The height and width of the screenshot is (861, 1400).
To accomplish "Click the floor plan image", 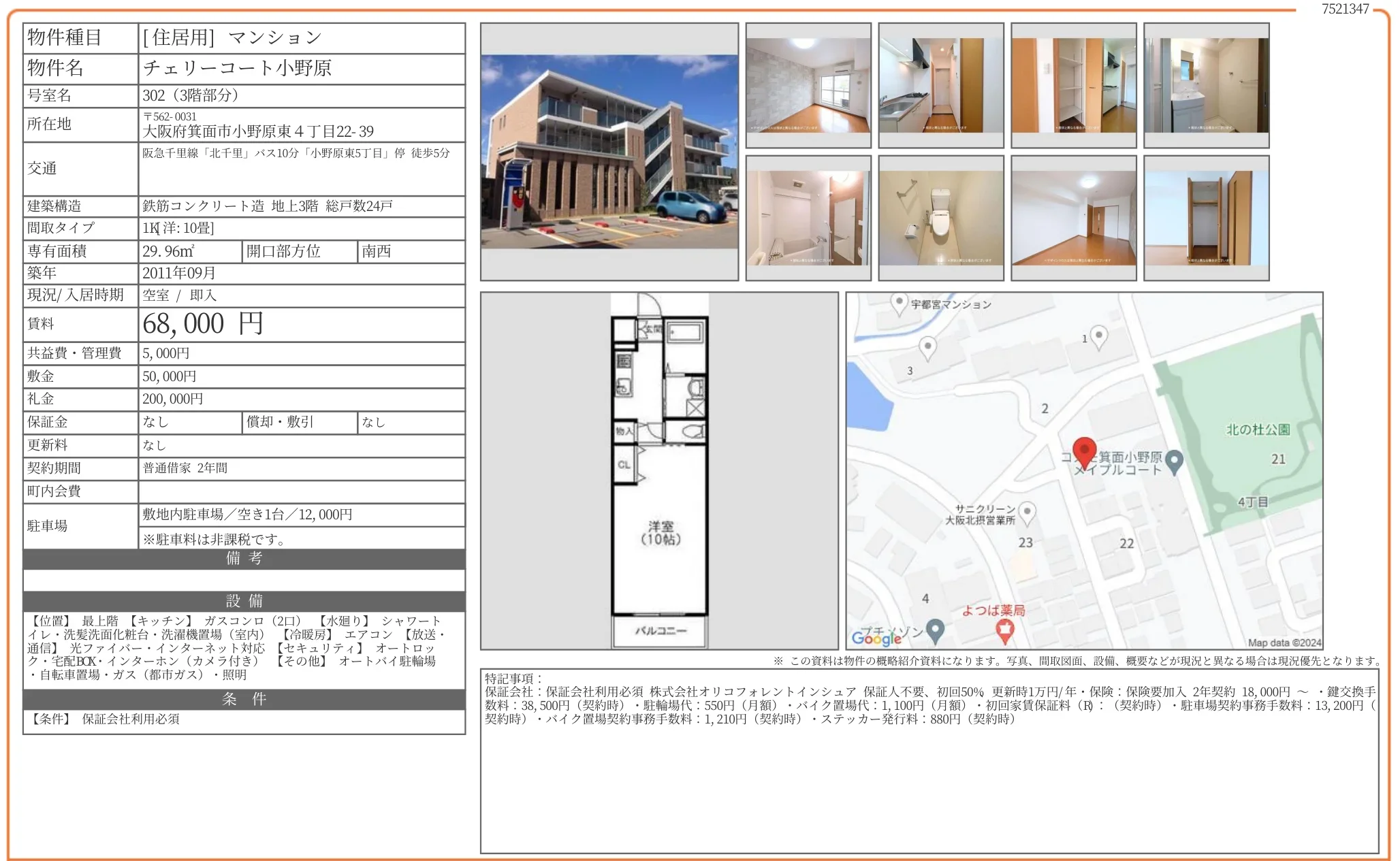I will coord(659,470).
